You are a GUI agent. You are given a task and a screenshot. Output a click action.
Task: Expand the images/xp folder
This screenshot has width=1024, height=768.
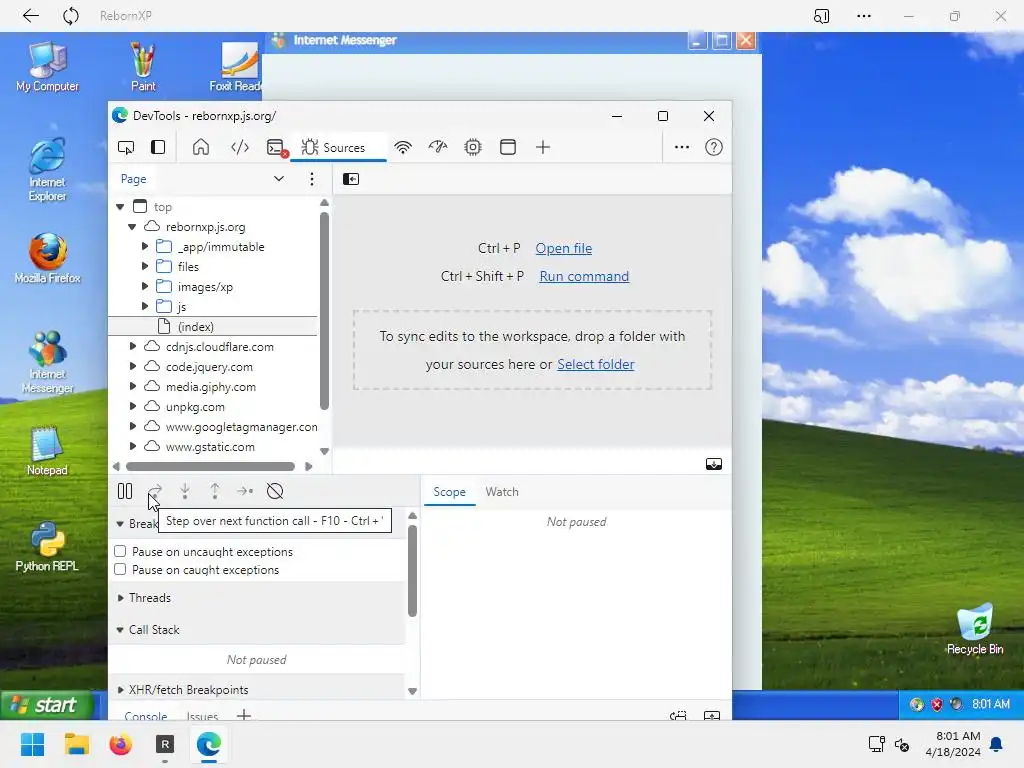coord(145,287)
